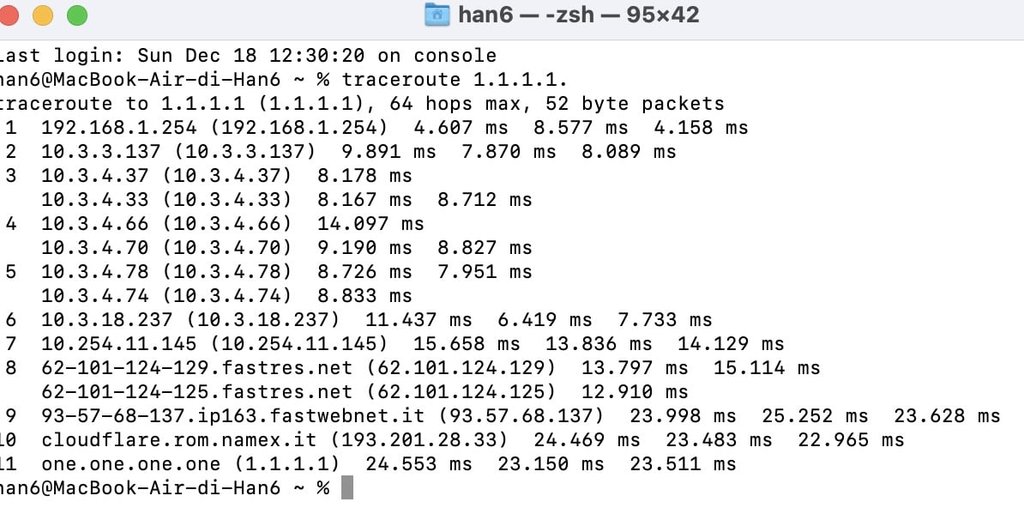Click the terminal cursor block at the prompt
The image size is (1024, 520).
pos(347,488)
